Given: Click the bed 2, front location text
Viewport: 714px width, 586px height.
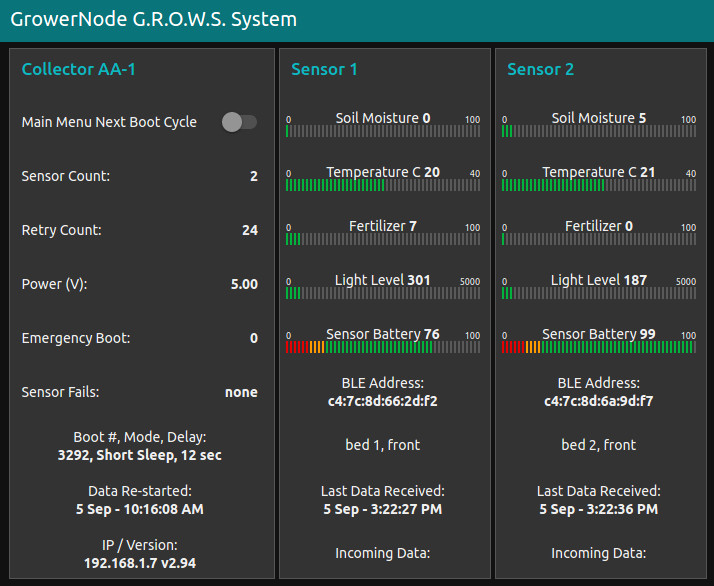Looking at the screenshot, I should coord(599,445).
